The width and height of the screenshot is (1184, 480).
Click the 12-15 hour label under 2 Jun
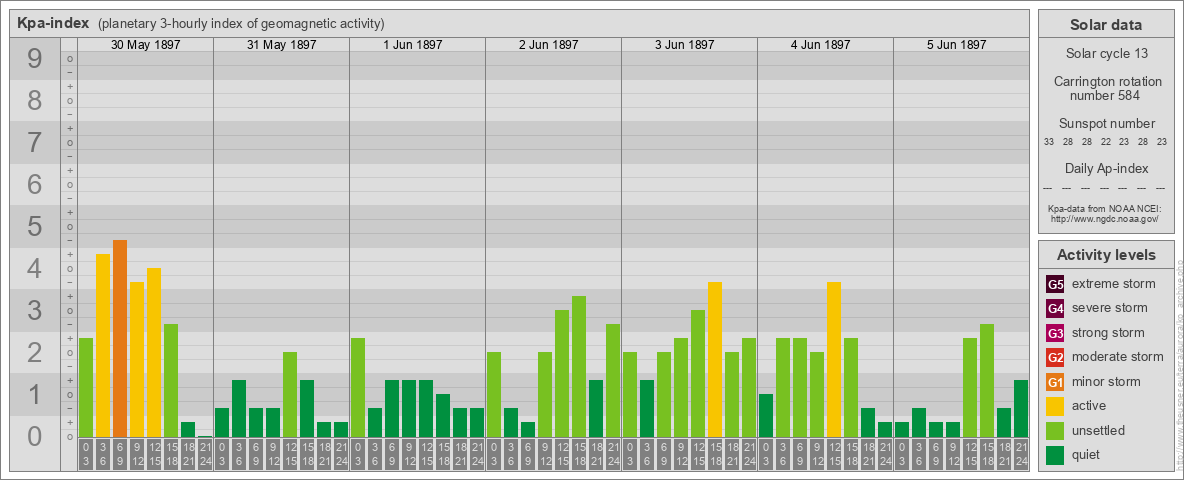click(x=562, y=455)
